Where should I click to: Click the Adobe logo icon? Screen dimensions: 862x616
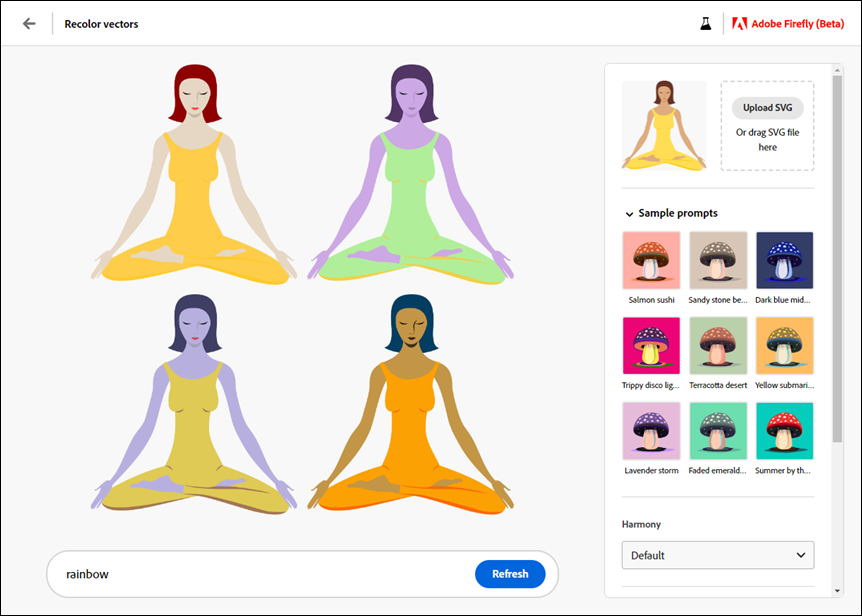[x=739, y=24]
